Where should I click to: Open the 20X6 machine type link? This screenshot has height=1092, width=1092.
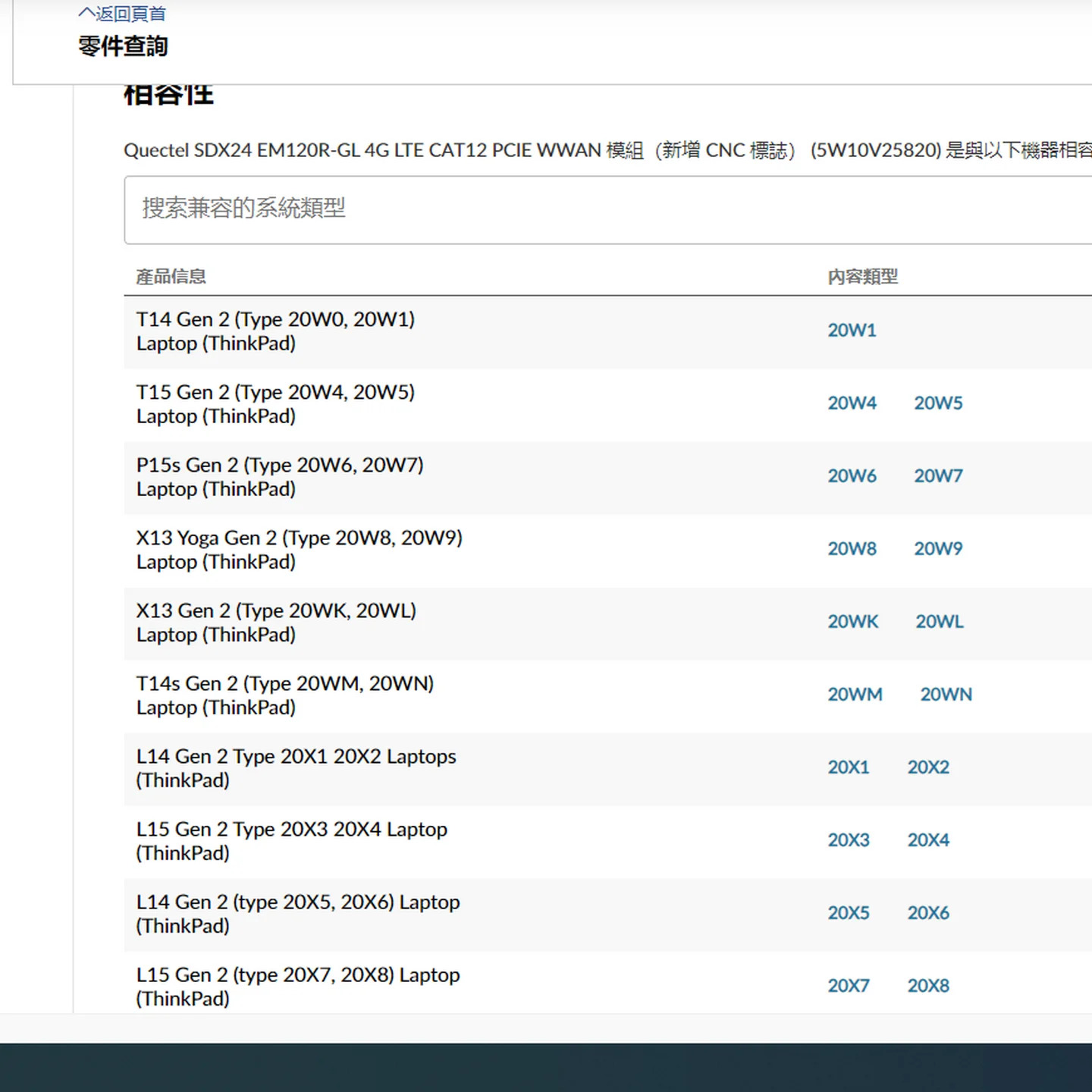(928, 913)
